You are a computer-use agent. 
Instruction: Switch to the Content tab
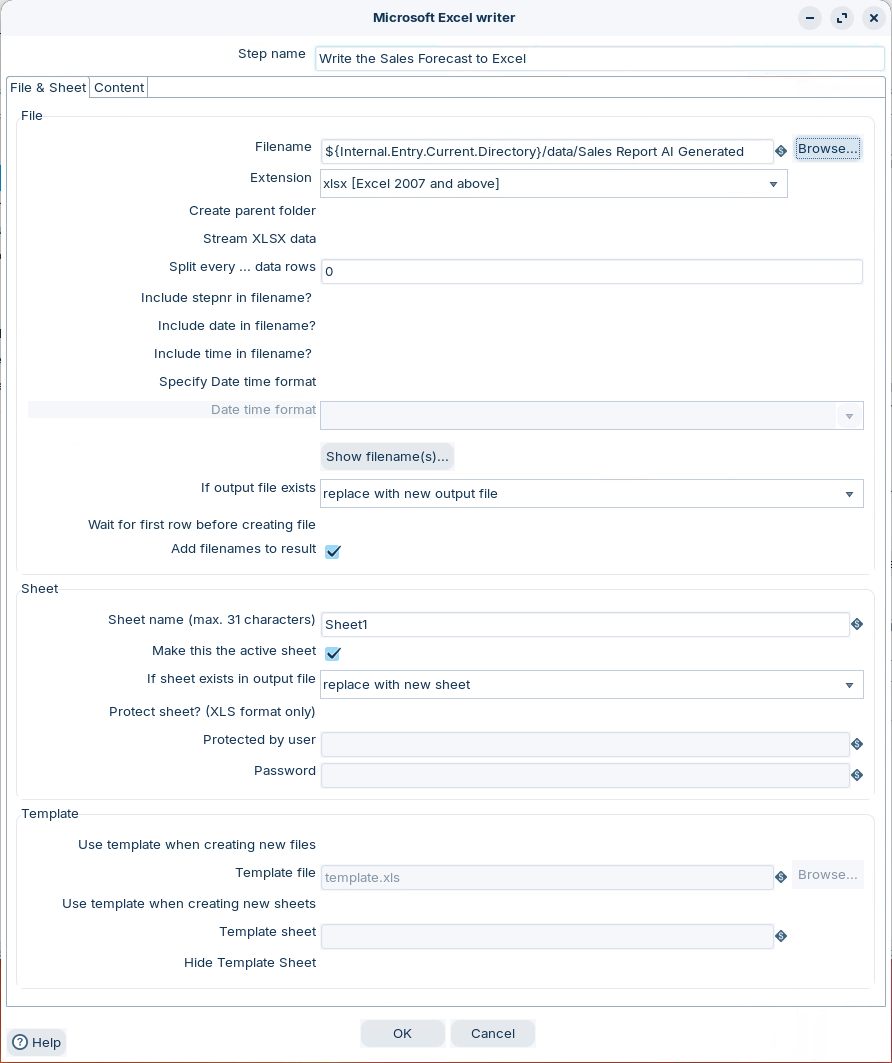[x=119, y=88]
